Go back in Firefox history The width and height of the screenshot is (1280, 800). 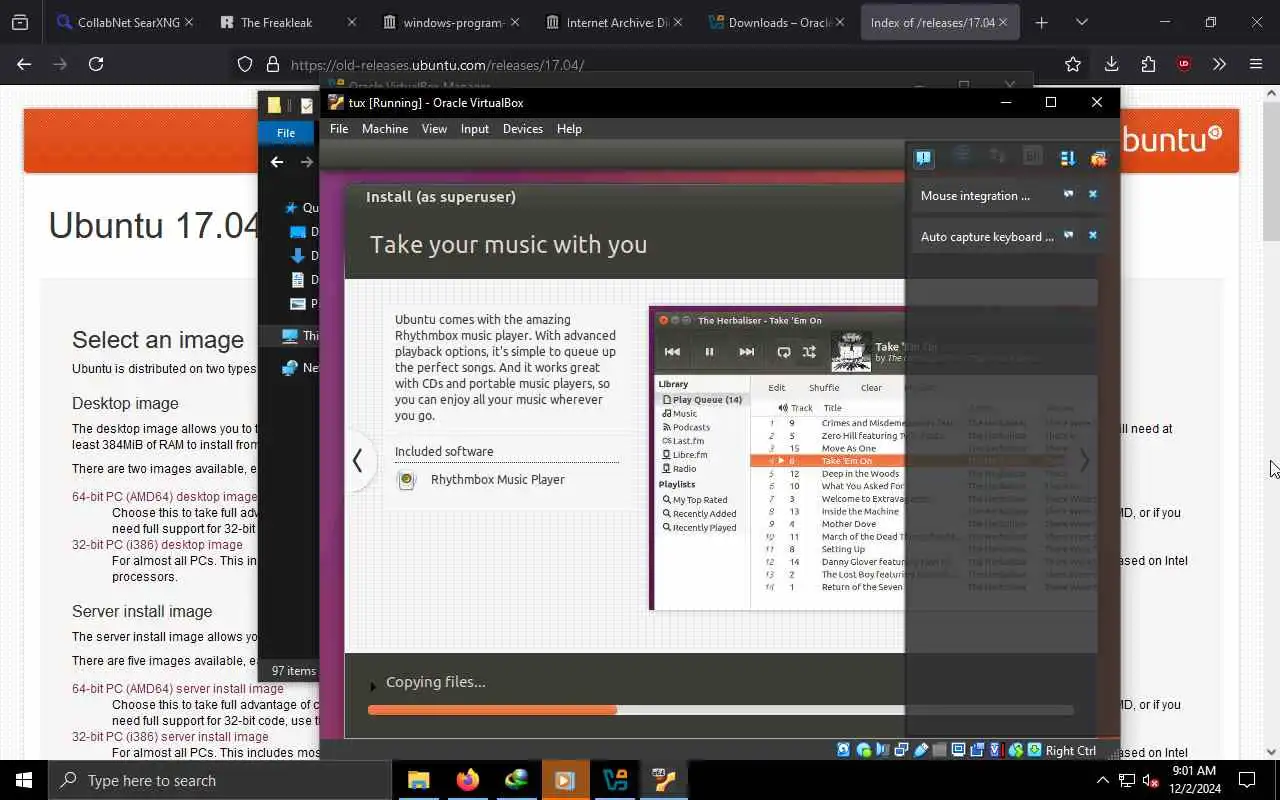tap(24, 64)
